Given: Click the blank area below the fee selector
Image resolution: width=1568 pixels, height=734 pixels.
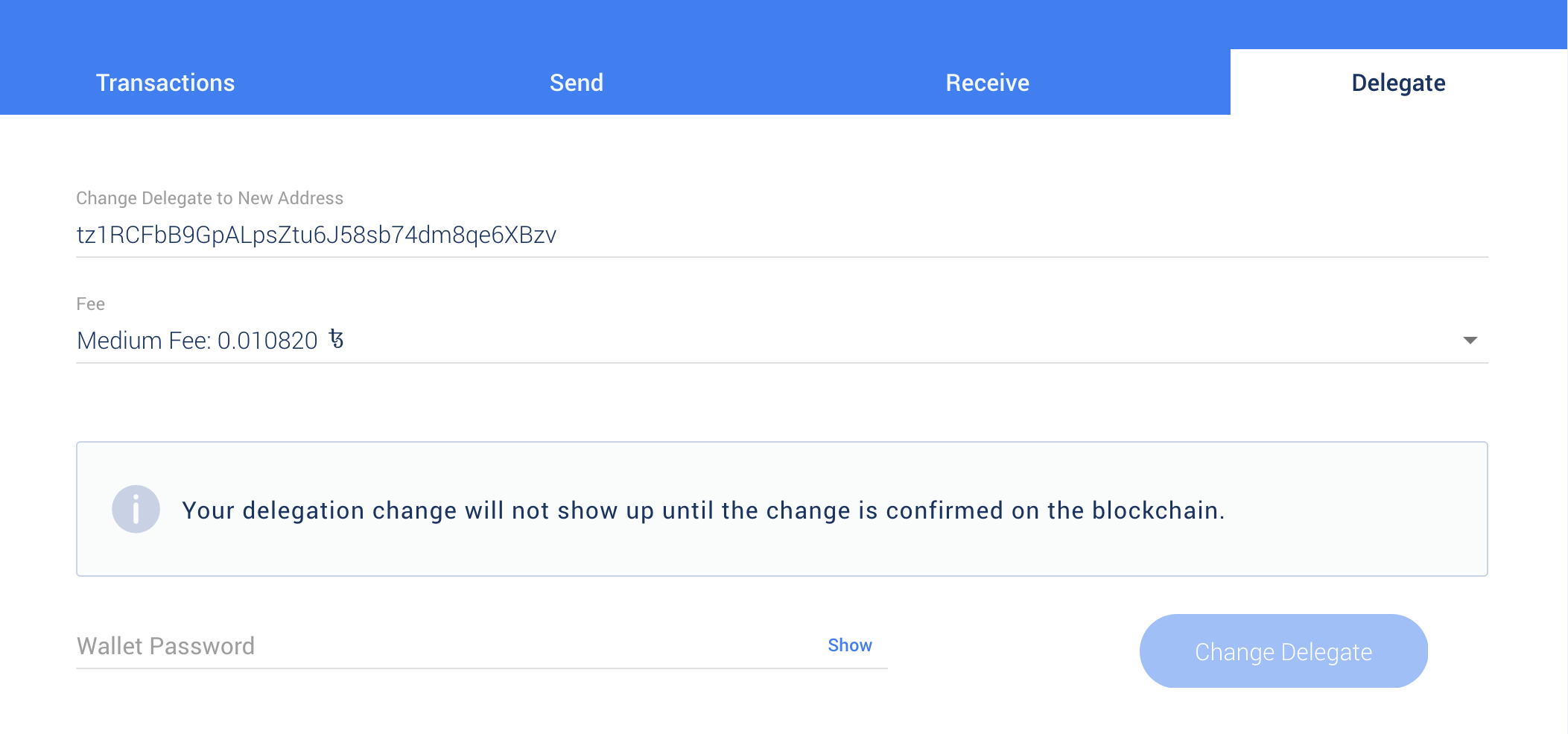Looking at the screenshot, I should 782,402.
